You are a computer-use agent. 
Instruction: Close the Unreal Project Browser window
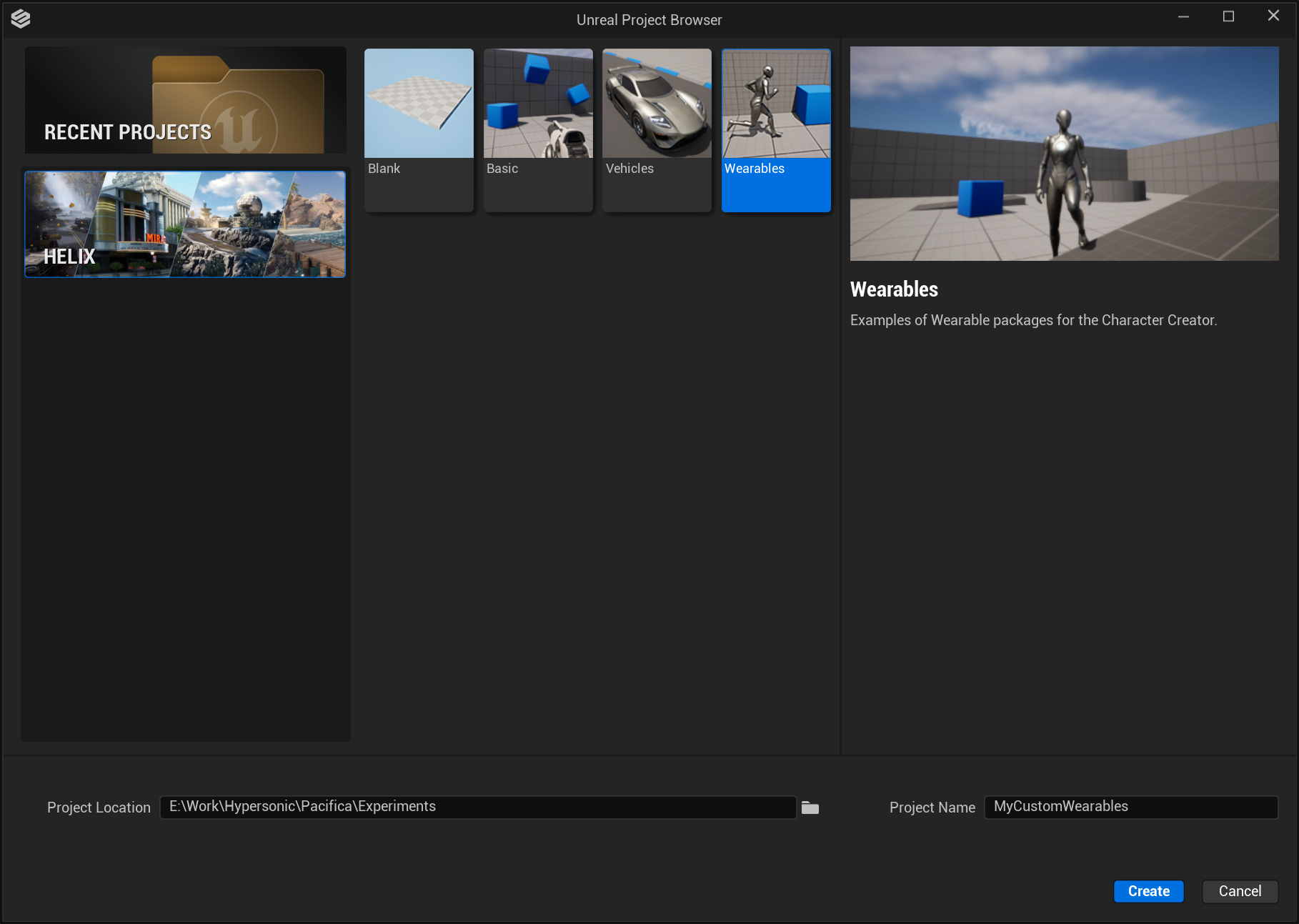point(1273,16)
